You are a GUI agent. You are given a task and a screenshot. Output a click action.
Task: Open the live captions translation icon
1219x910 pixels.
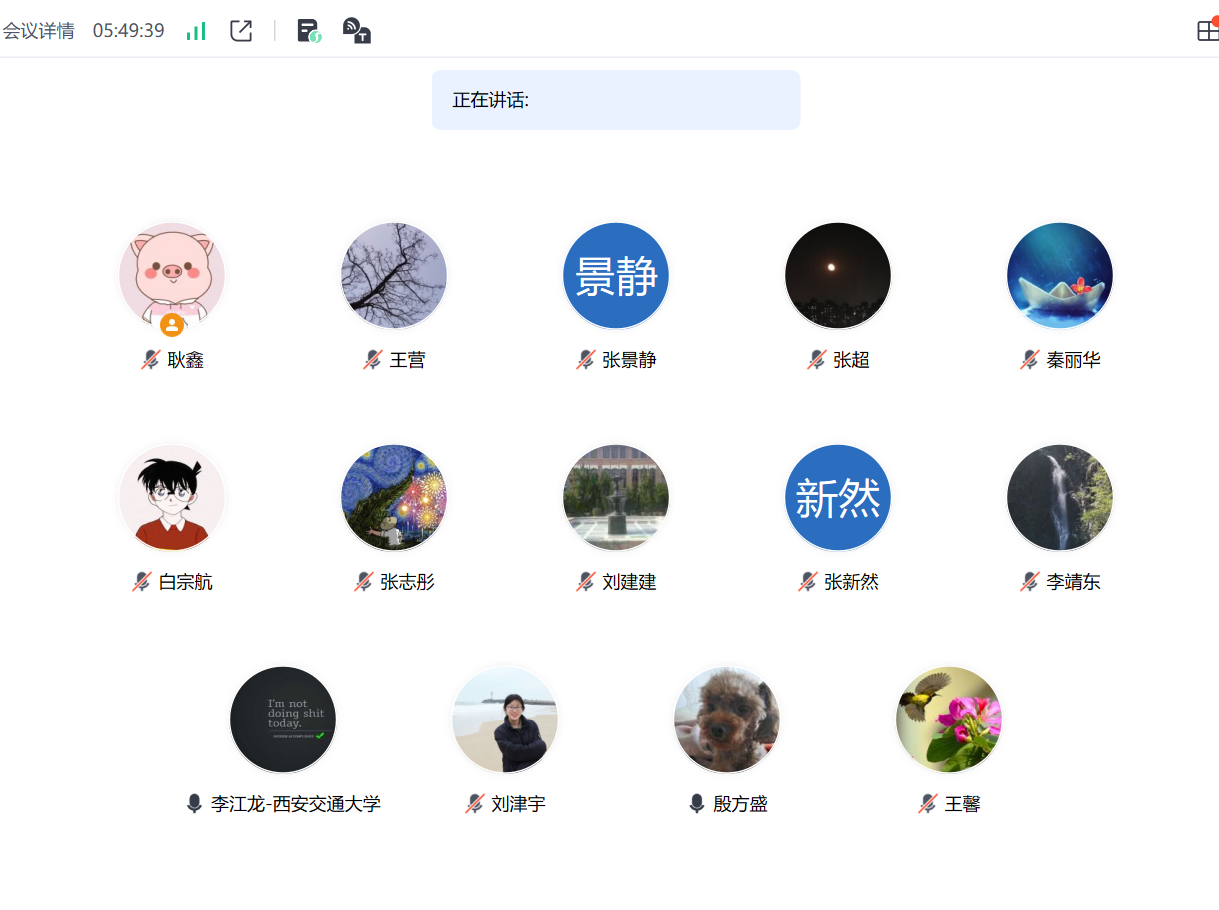click(356, 31)
